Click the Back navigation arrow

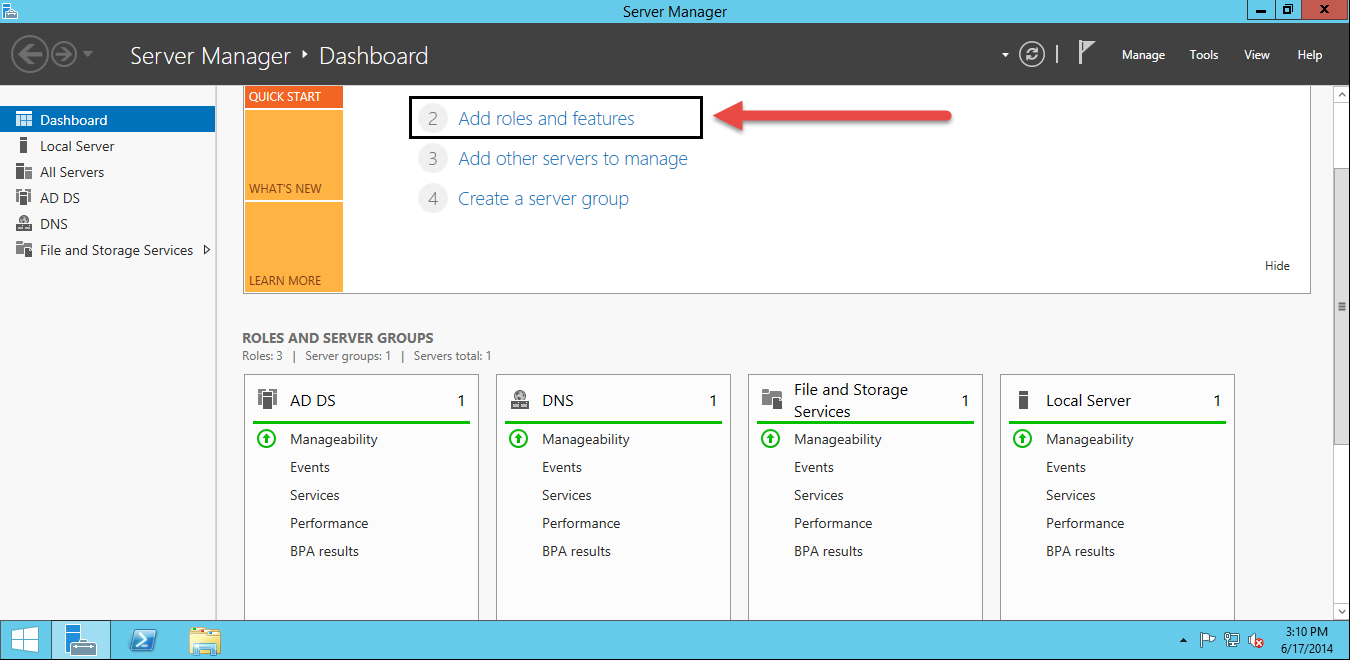30,54
